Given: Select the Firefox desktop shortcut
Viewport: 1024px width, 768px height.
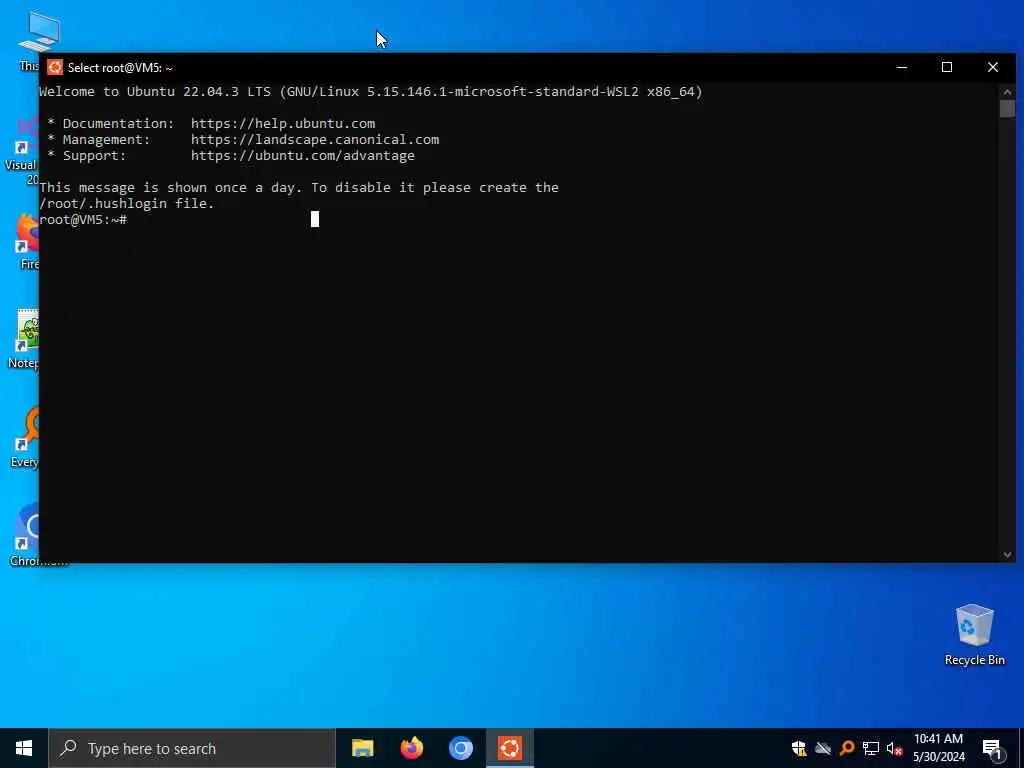Looking at the screenshot, I should point(27,241).
